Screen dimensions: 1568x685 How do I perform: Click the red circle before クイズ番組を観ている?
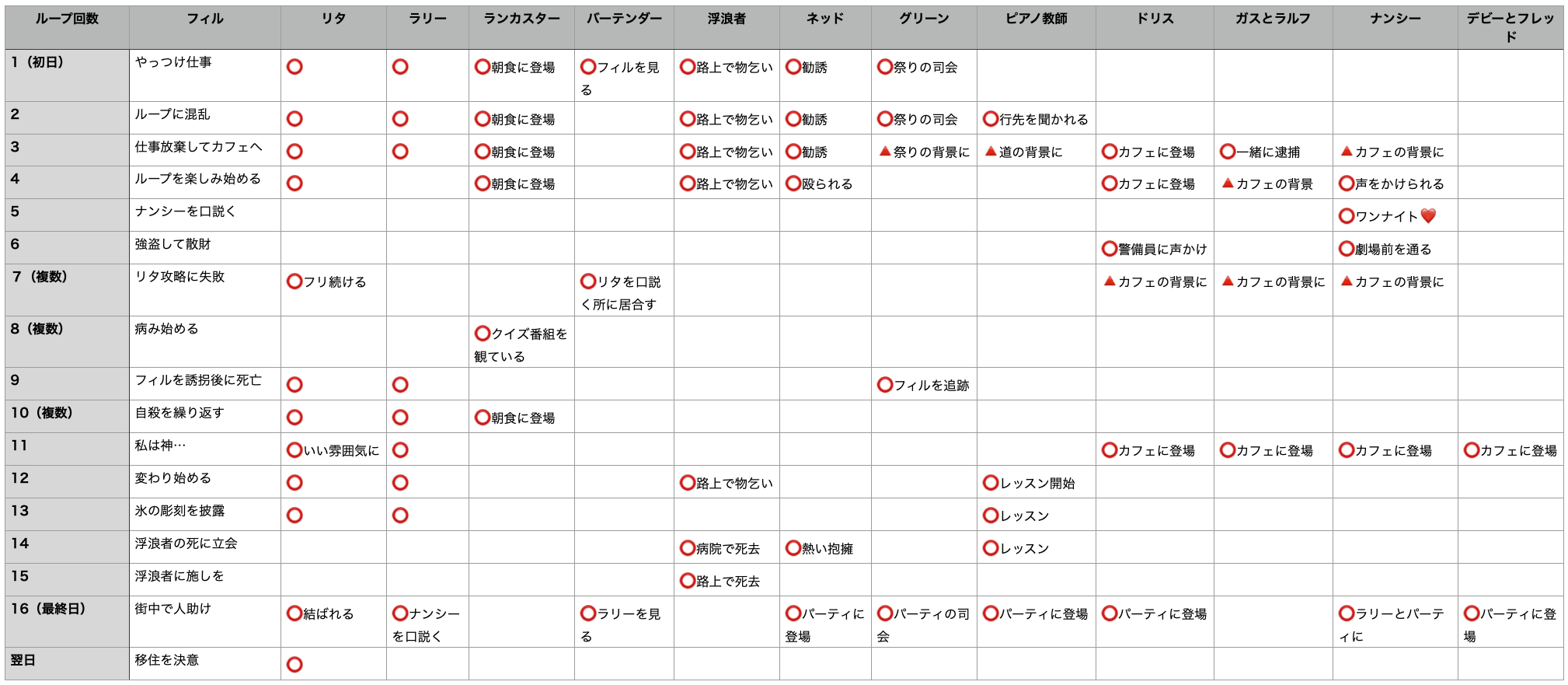click(482, 334)
